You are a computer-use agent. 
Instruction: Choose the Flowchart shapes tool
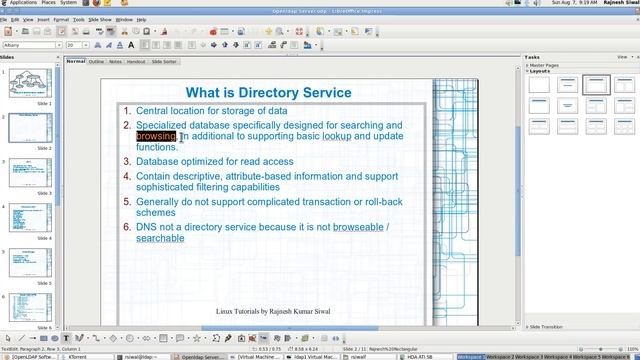tap(163, 338)
